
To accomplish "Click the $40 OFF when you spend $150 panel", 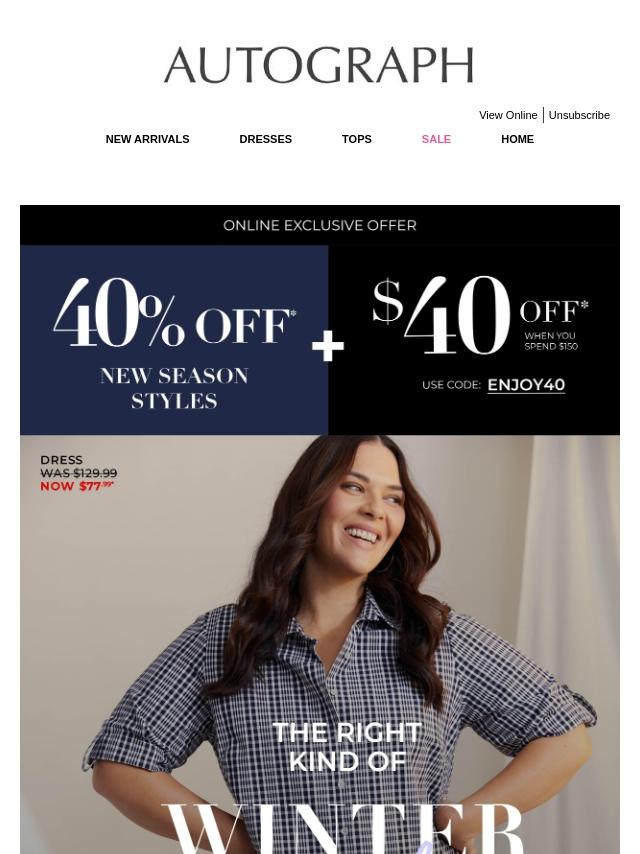I will click(474, 340).
